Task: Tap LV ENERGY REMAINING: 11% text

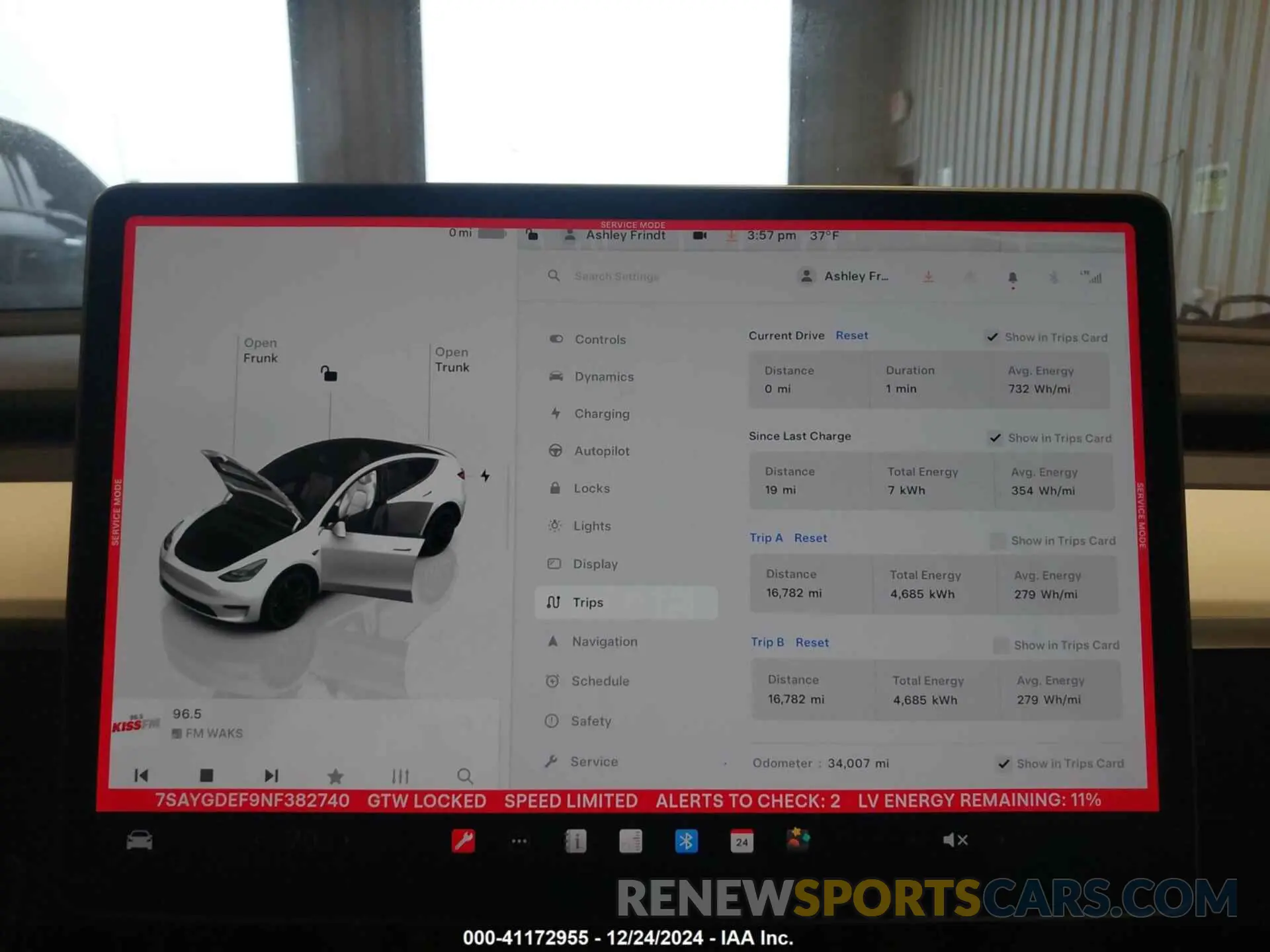Action: tap(980, 800)
